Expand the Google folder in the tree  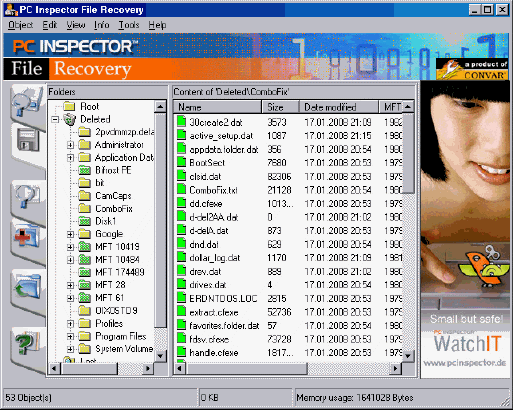point(70,234)
